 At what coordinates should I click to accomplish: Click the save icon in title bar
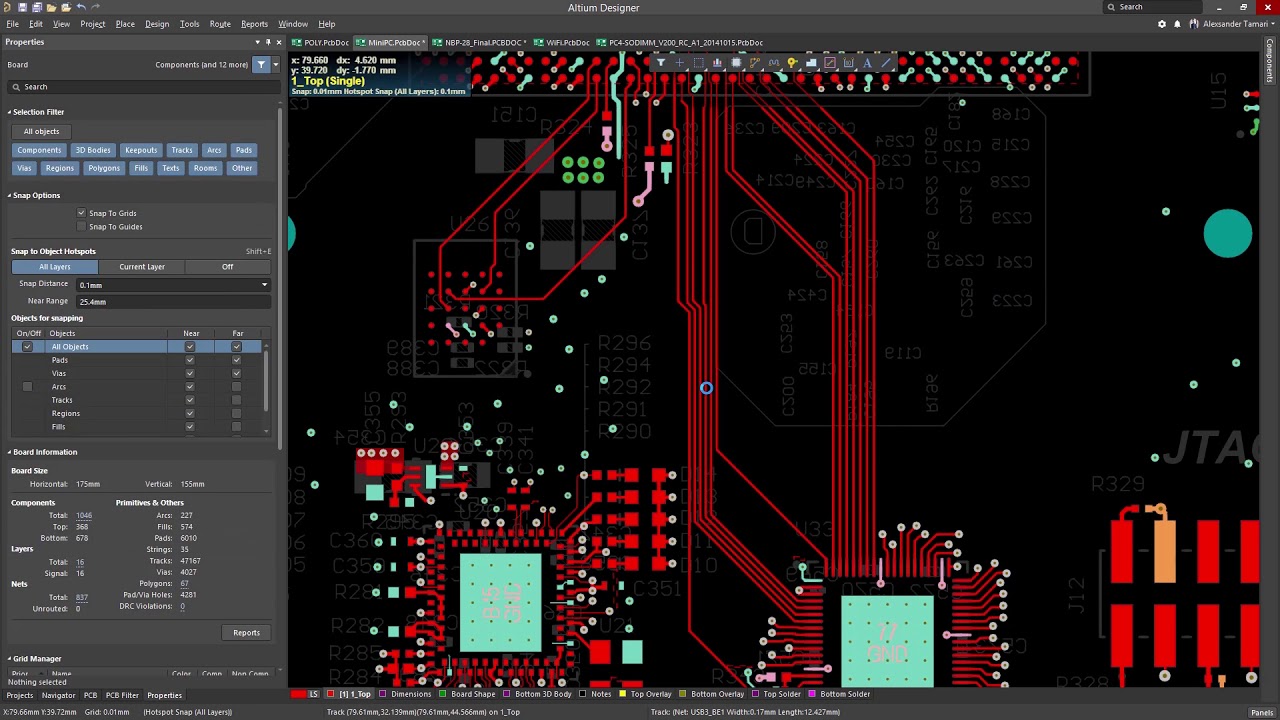coord(23,7)
